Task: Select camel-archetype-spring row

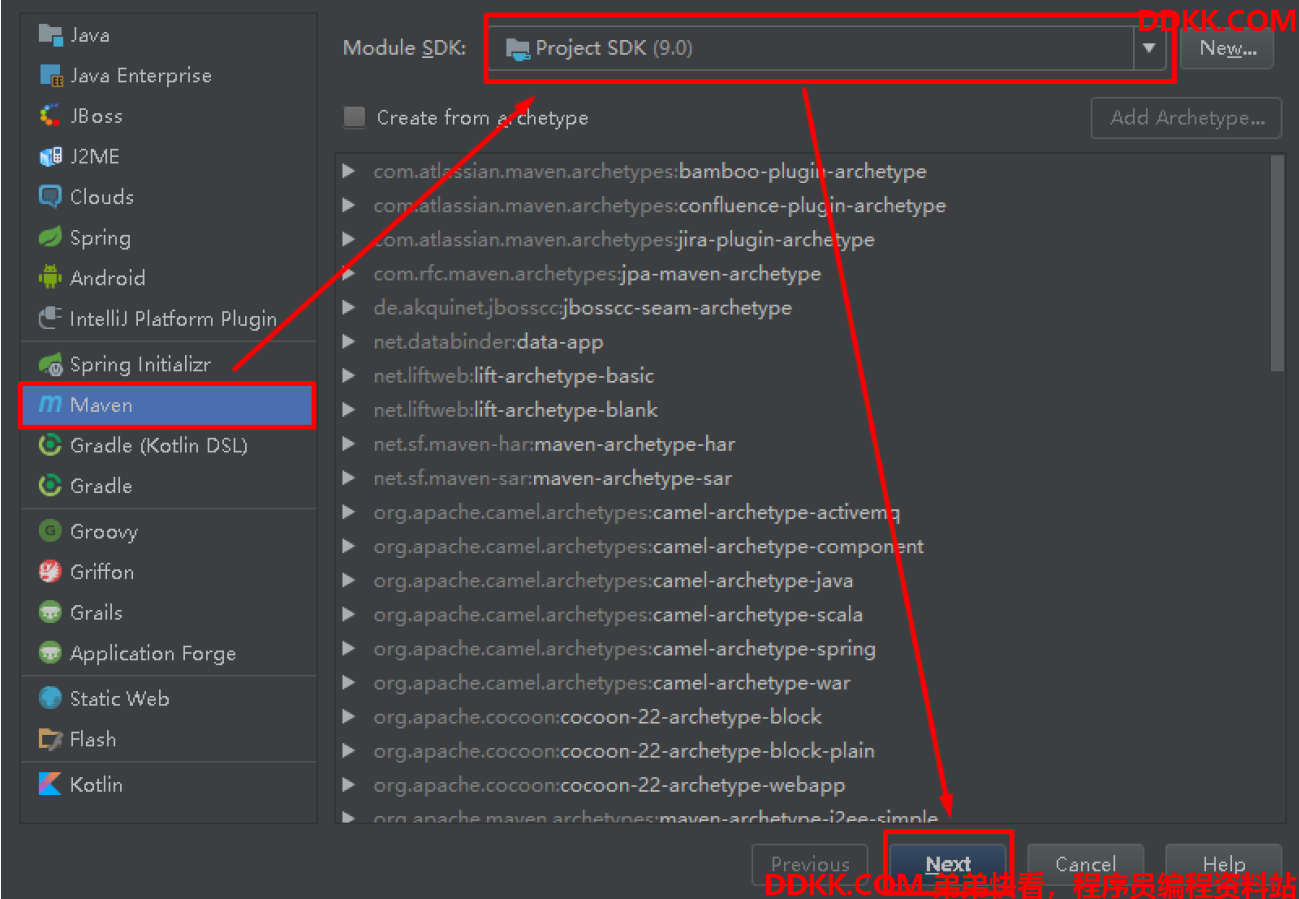Action: pos(803,648)
